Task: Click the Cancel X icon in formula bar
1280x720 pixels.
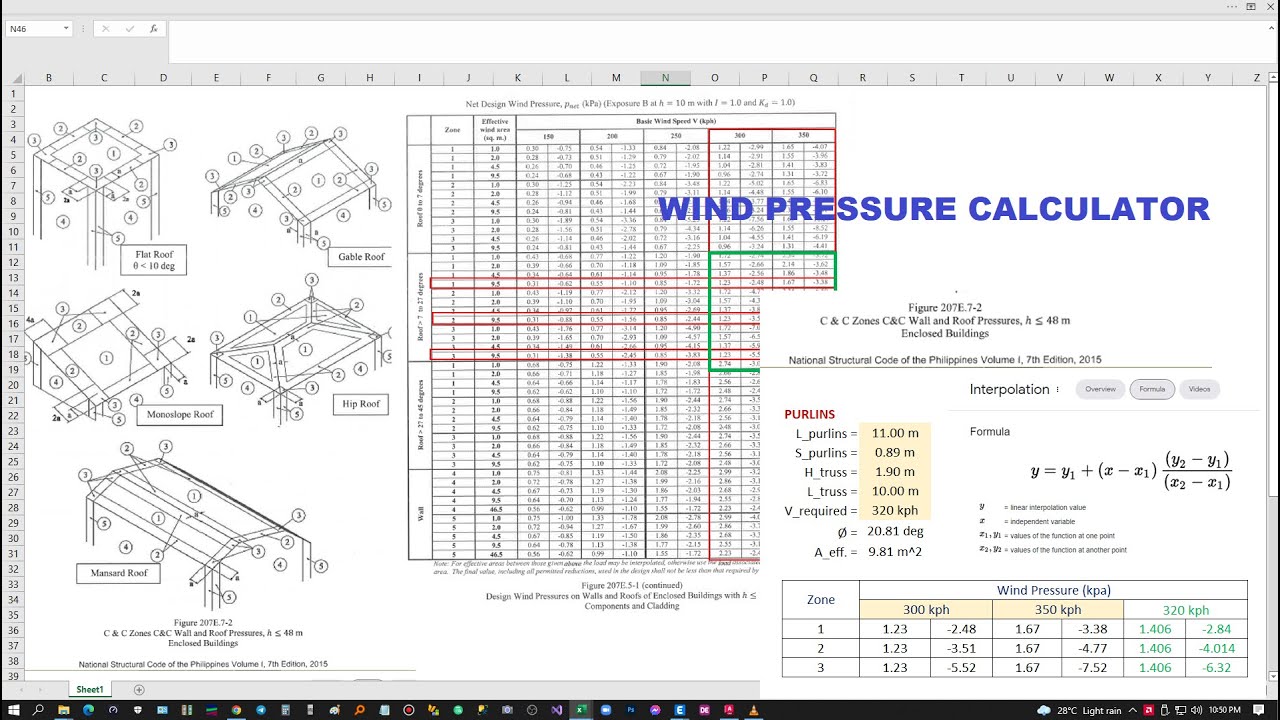Action: pos(106,29)
